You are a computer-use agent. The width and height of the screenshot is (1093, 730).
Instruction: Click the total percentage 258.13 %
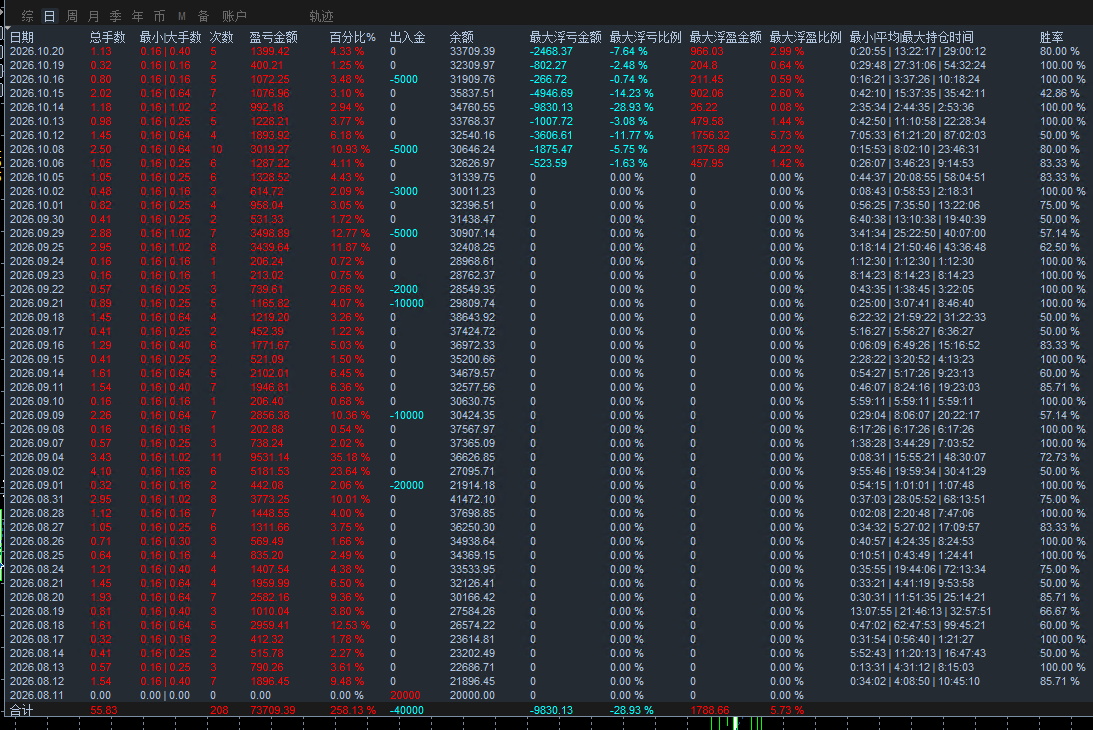click(353, 710)
